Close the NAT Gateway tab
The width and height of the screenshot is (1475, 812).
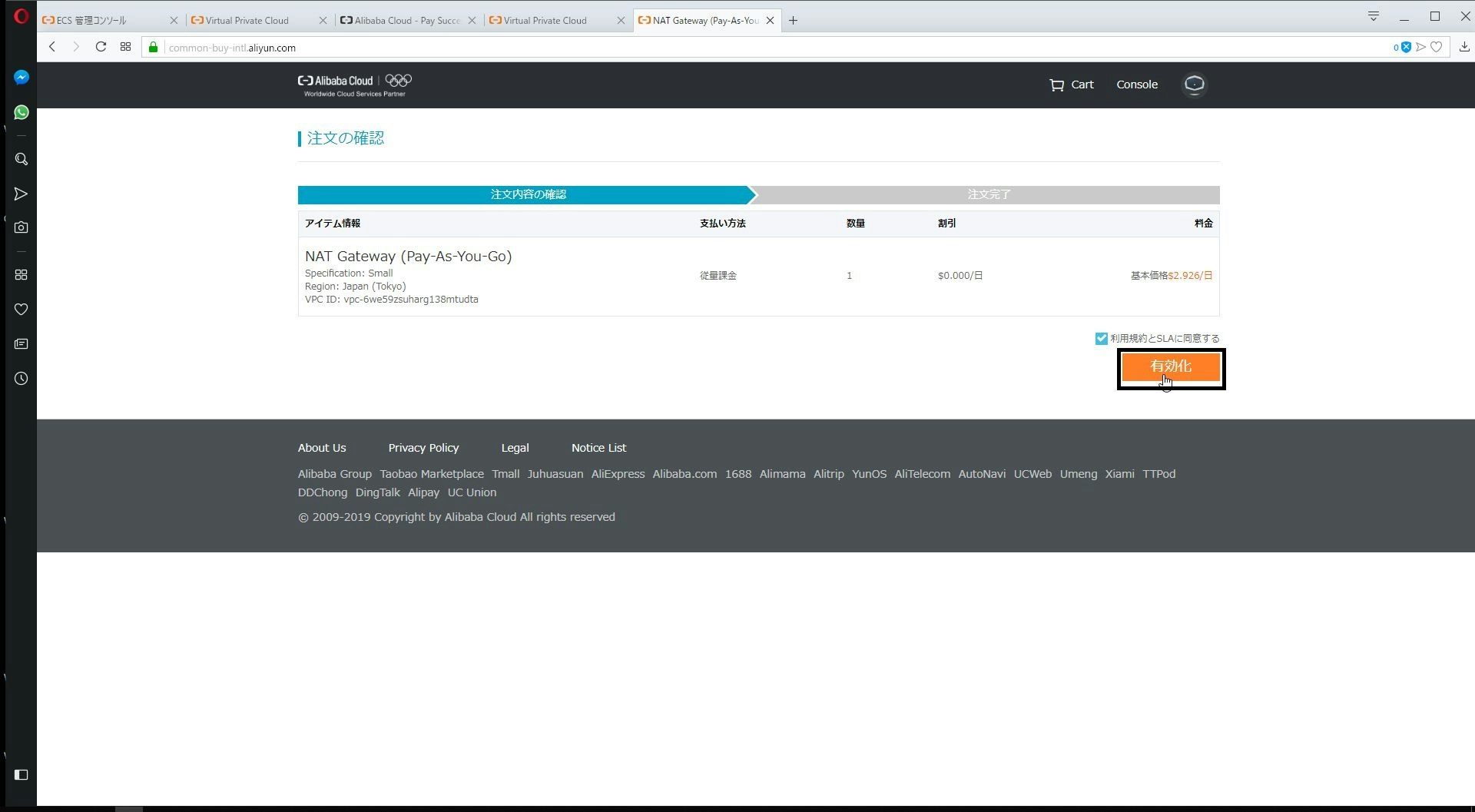[x=770, y=21]
